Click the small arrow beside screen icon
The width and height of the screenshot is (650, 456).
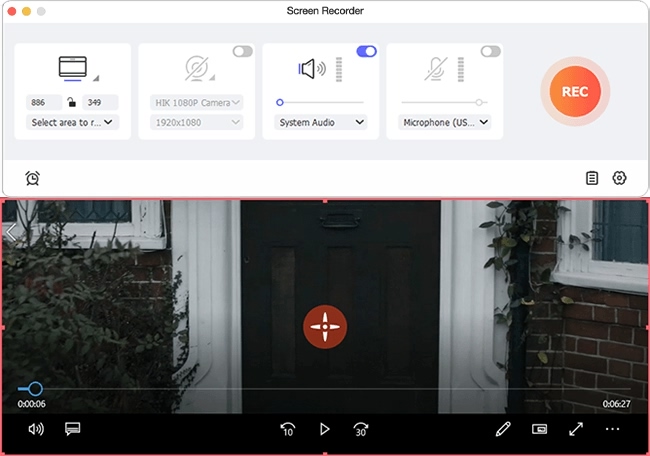click(x=96, y=78)
